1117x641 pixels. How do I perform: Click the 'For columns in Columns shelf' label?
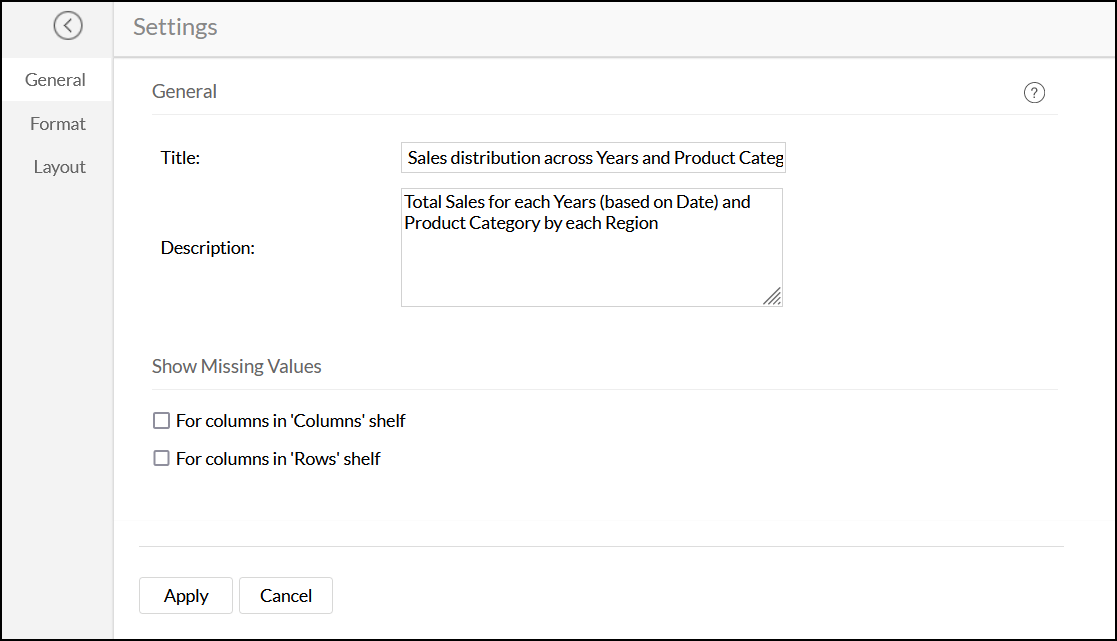(290, 421)
